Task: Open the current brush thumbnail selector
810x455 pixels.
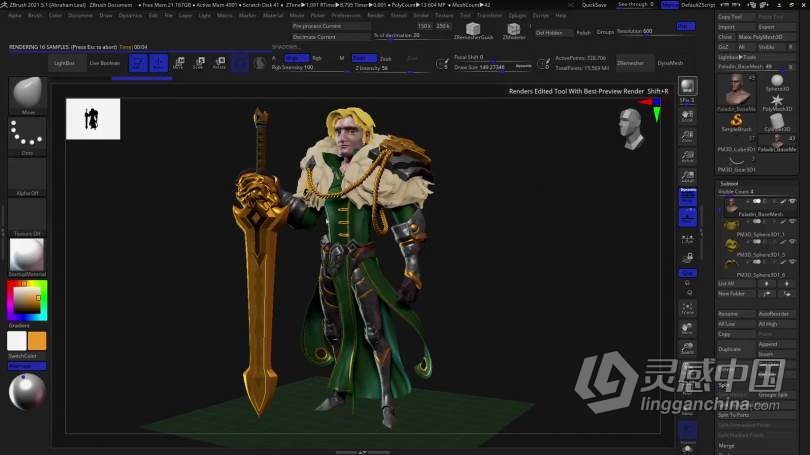Action: [x=27, y=95]
